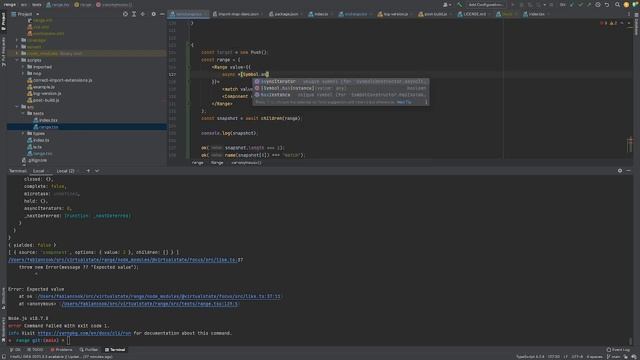This screenshot has width=640, height=360.
Task: Open the like.ts:37:11 stack trace link
Action: (160, 296)
